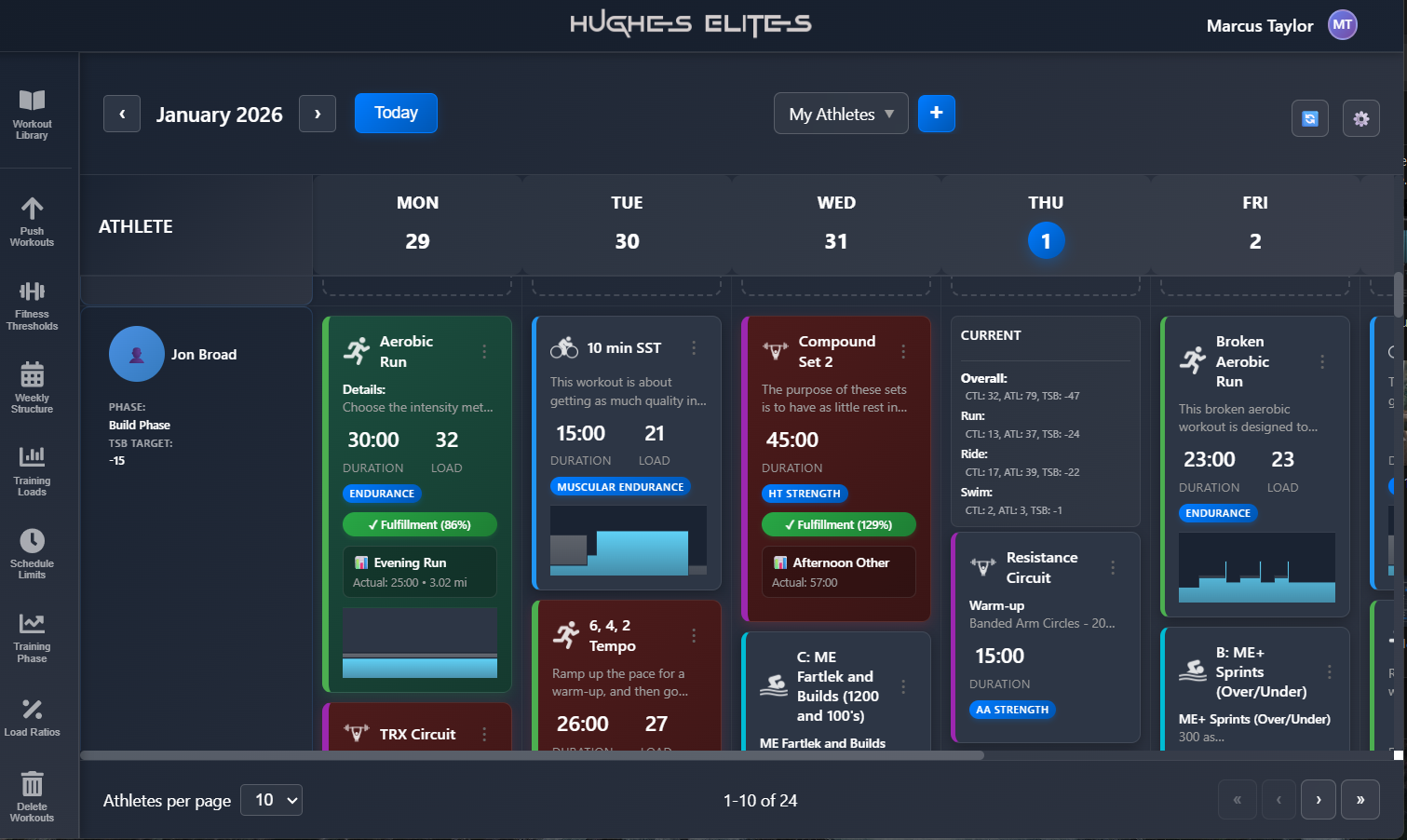Go to the last athletes page

pos(1360,799)
